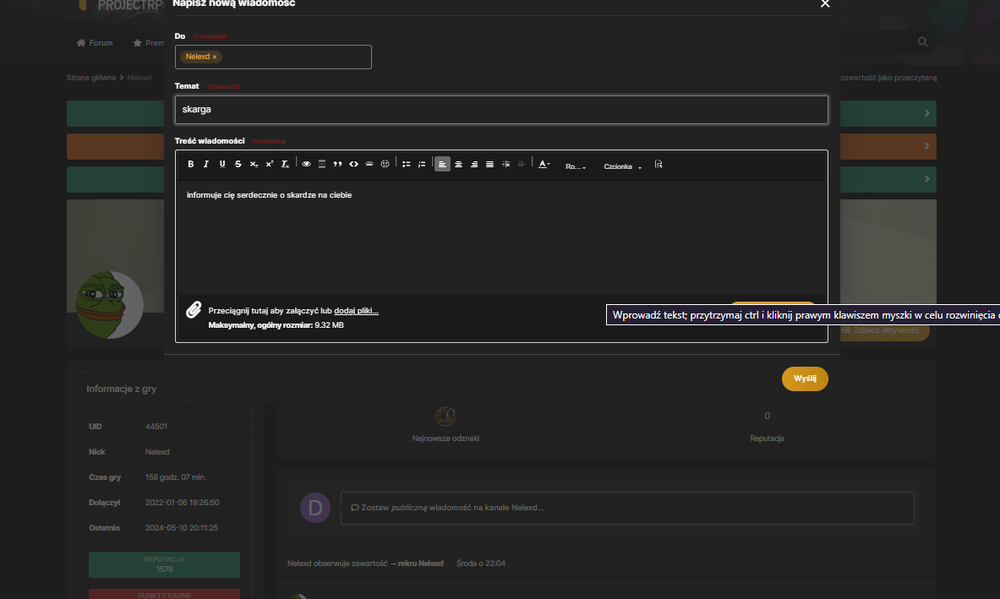Viewport: 1000px width, 599px height.
Task: Click the search magnifier icon
Action: tap(923, 42)
